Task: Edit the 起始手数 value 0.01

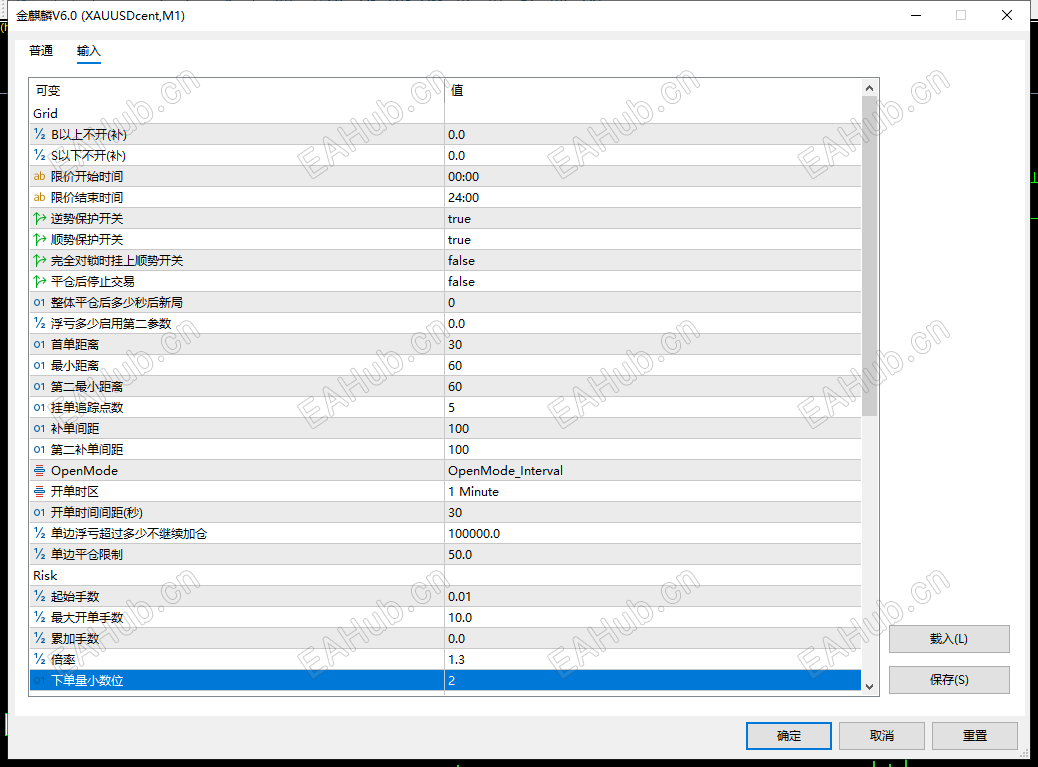Action: [653, 597]
